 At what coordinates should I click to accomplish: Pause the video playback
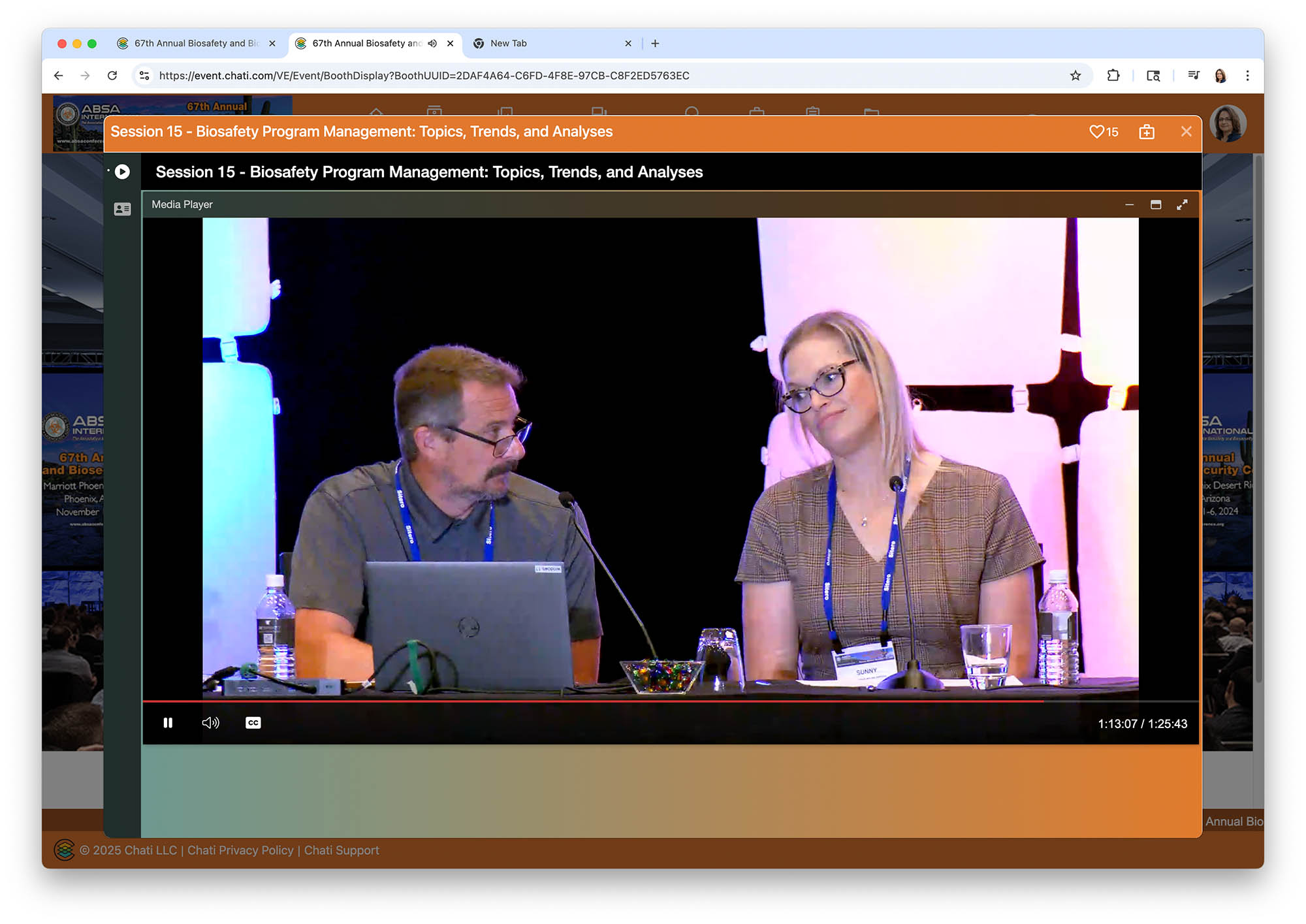pyautogui.click(x=168, y=723)
